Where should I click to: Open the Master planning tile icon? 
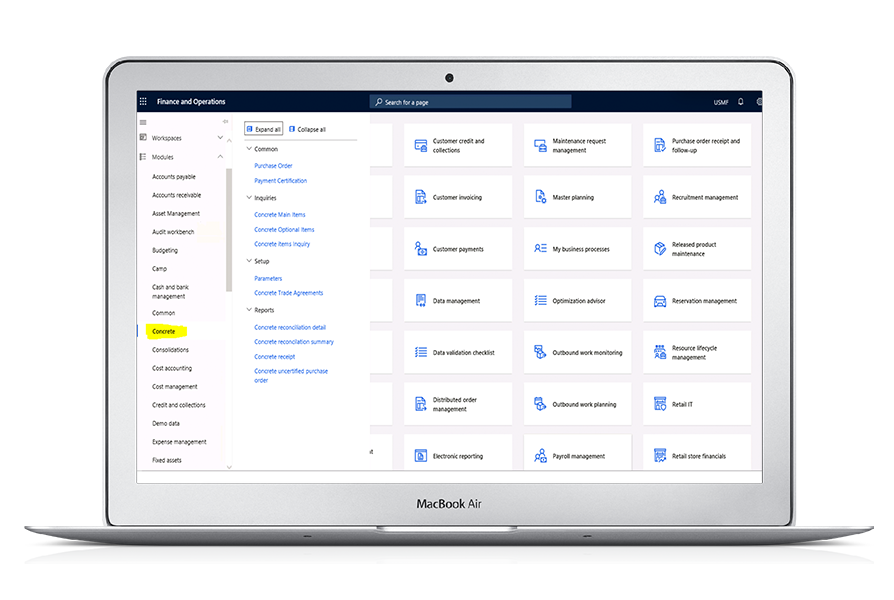540,197
